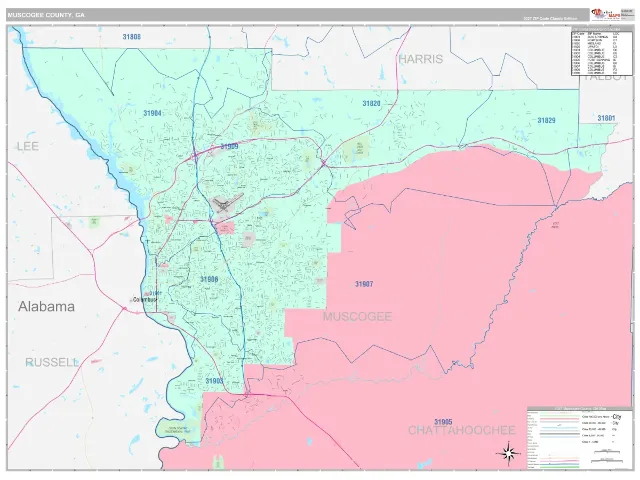
Task: Click the 'MUSCOGEE COUNTY, GA' title
Action: [x=46, y=15]
